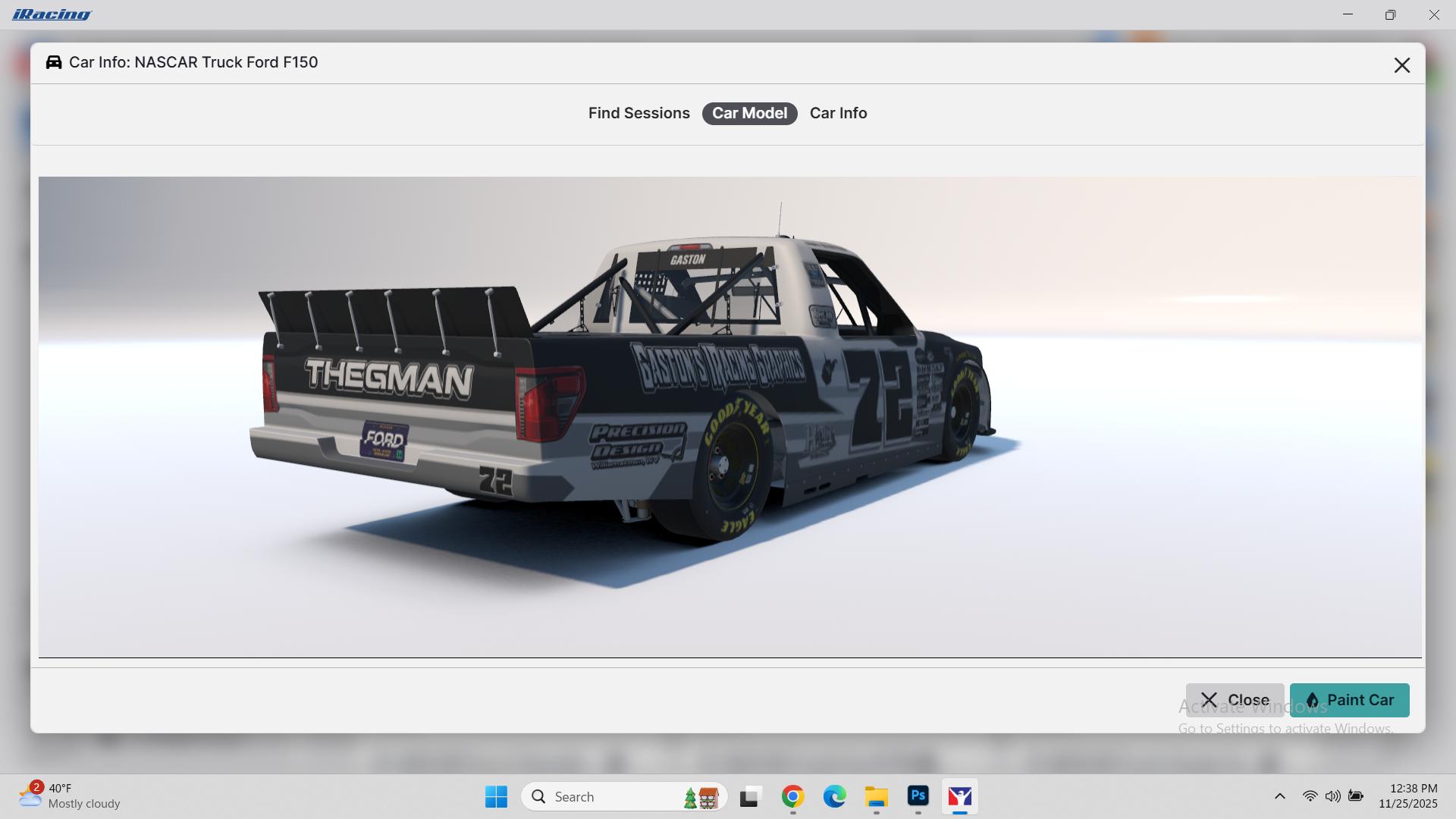Close the Car Info dialog with the X icon
1456x819 pixels.
click(x=1401, y=65)
